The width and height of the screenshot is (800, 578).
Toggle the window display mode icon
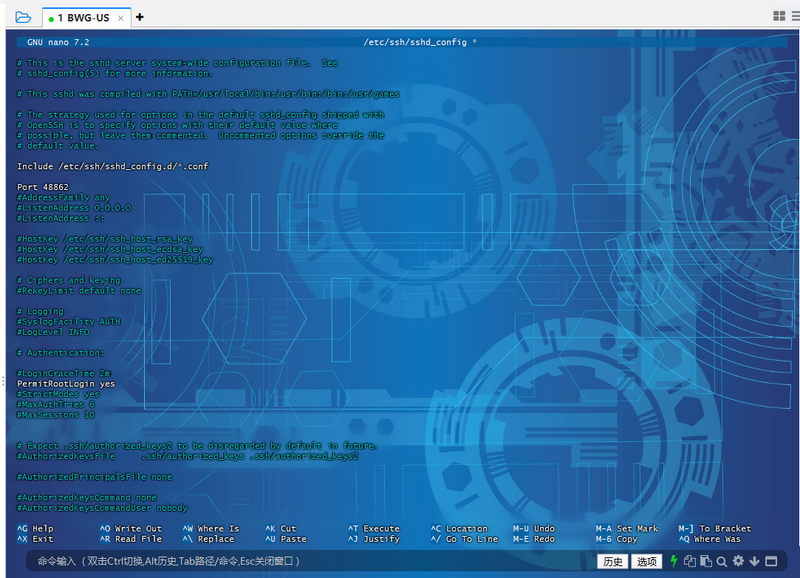(770, 561)
